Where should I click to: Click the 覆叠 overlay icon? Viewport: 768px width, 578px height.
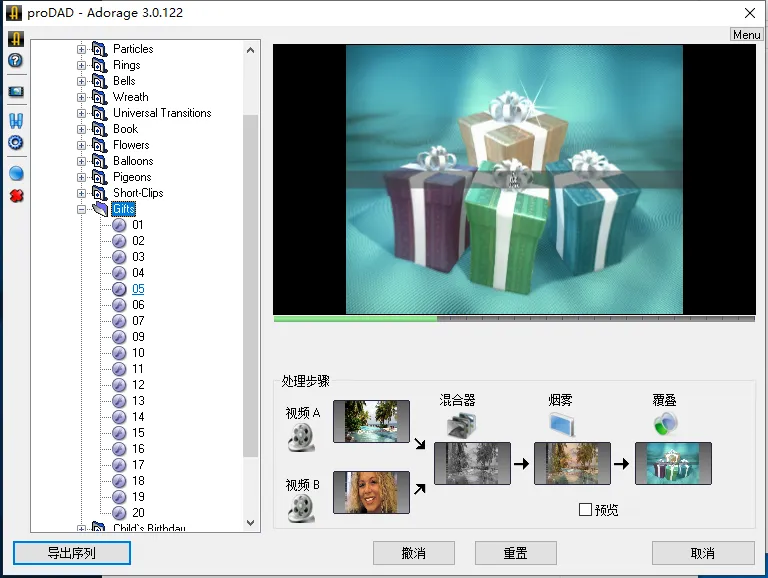(x=665, y=424)
